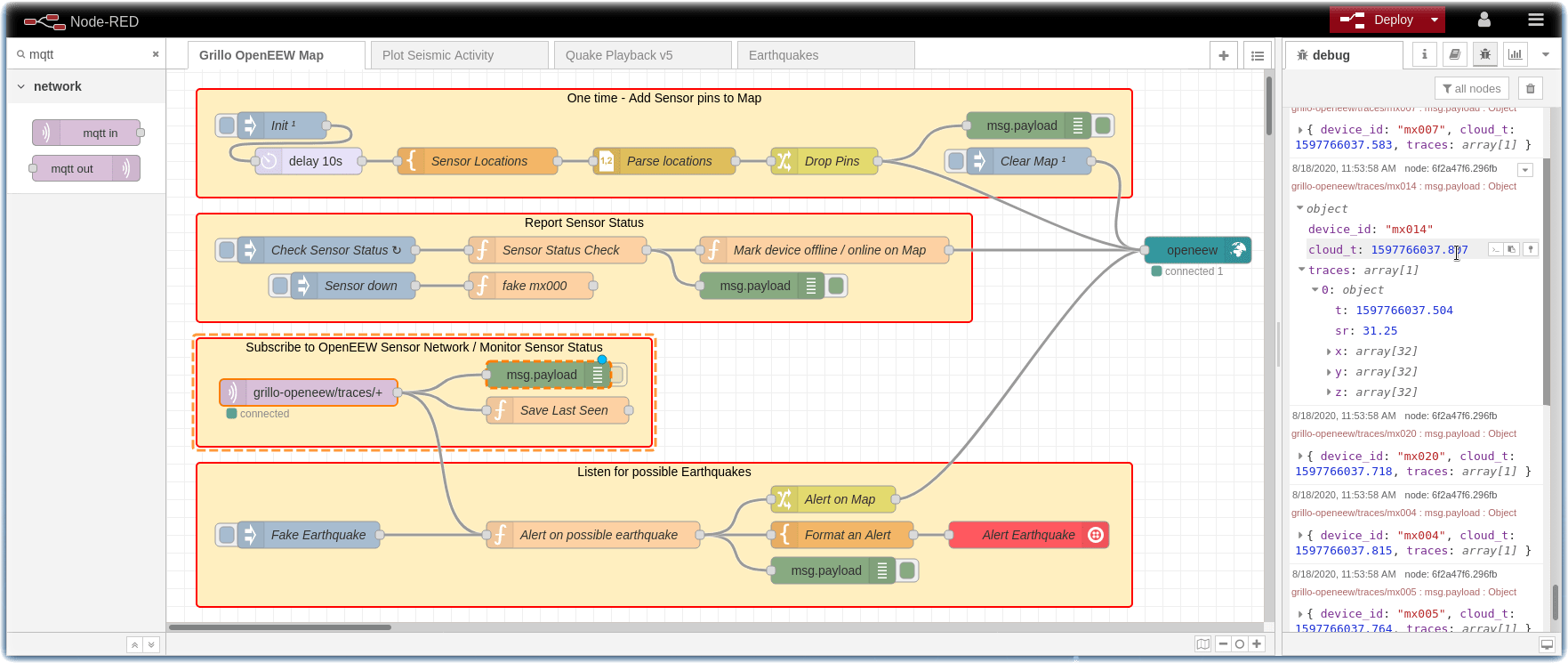Screen dimensions: 1568x663
Task: Collapse the 0: object entry
Action: (x=1315, y=290)
